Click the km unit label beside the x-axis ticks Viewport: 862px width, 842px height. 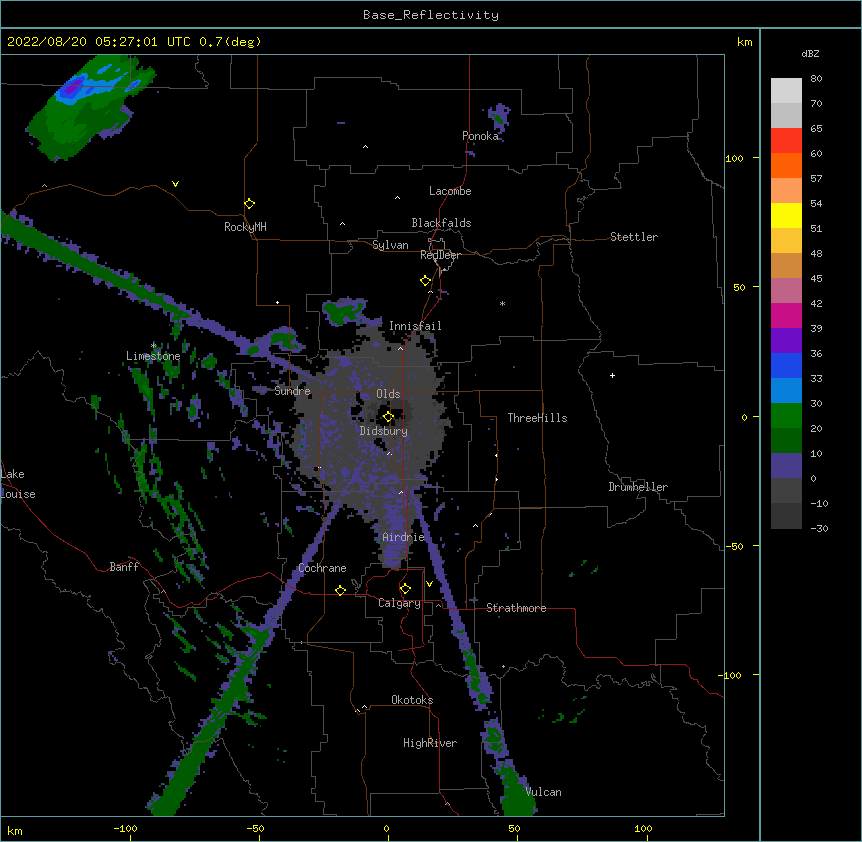click(15, 830)
